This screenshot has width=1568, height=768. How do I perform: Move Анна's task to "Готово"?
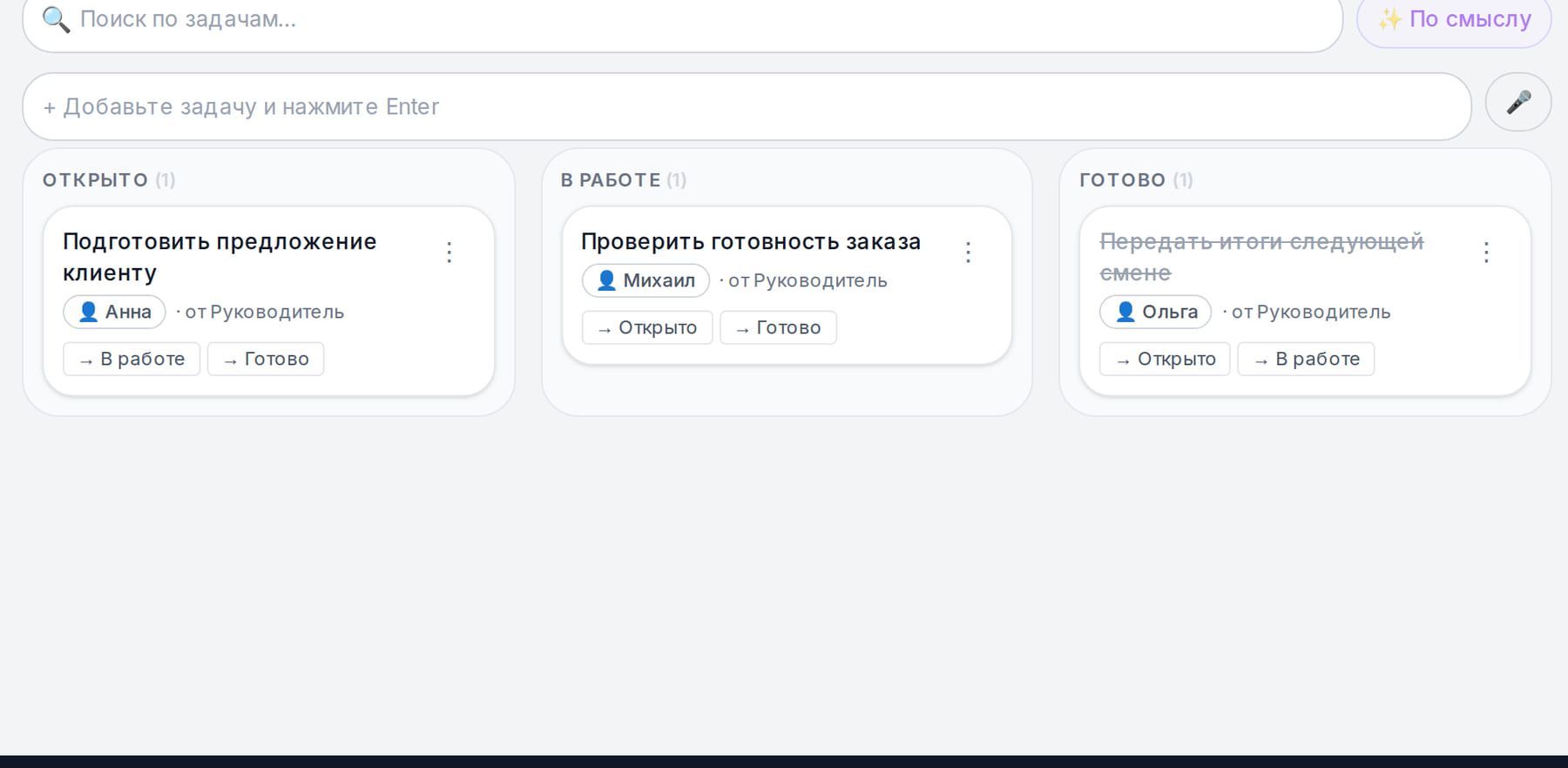click(266, 359)
